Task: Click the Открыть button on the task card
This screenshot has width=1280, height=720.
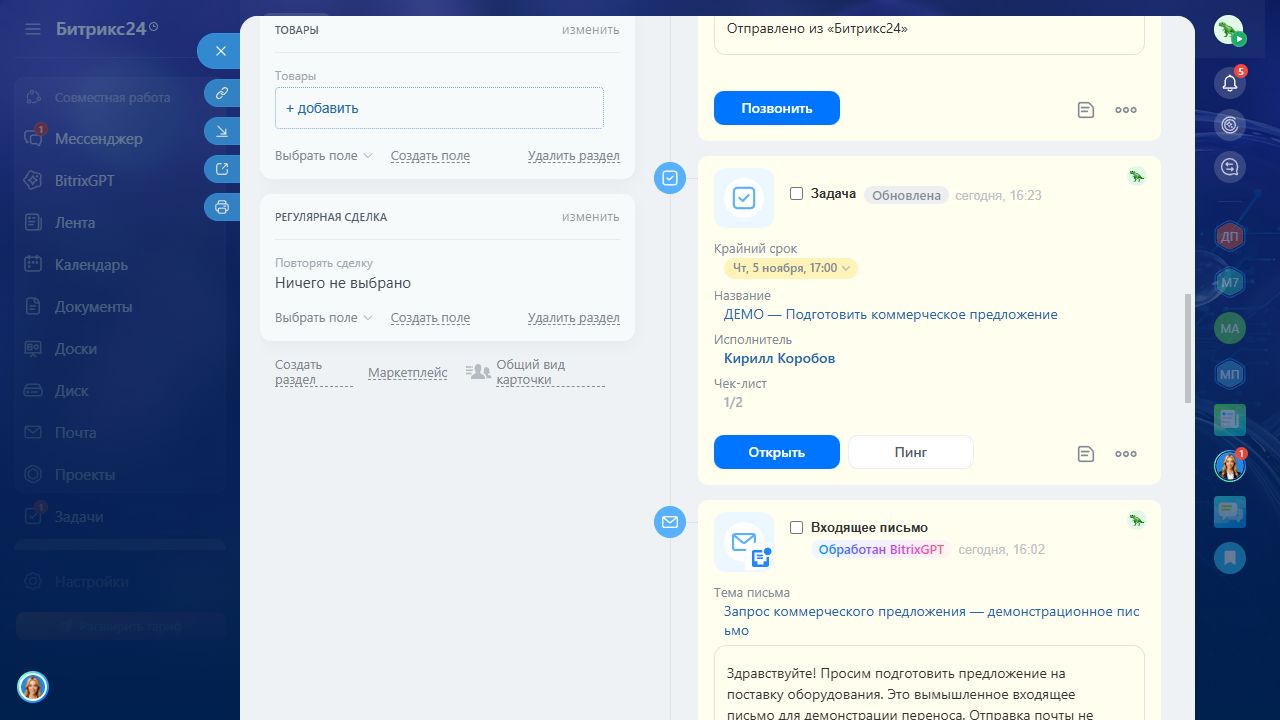Action: click(x=777, y=452)
